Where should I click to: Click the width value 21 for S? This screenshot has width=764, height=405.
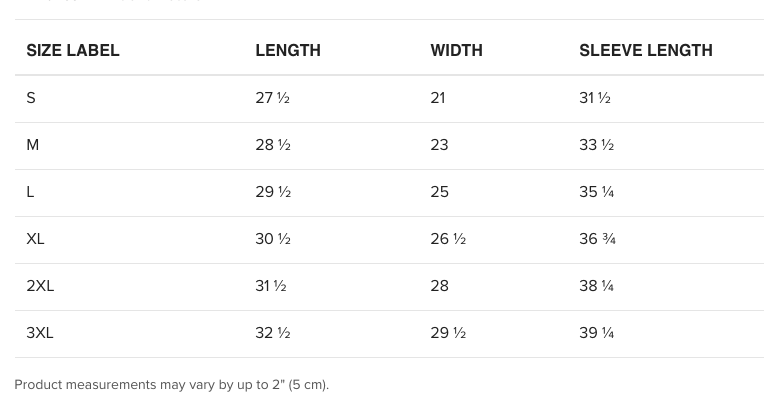pos(438,98)
